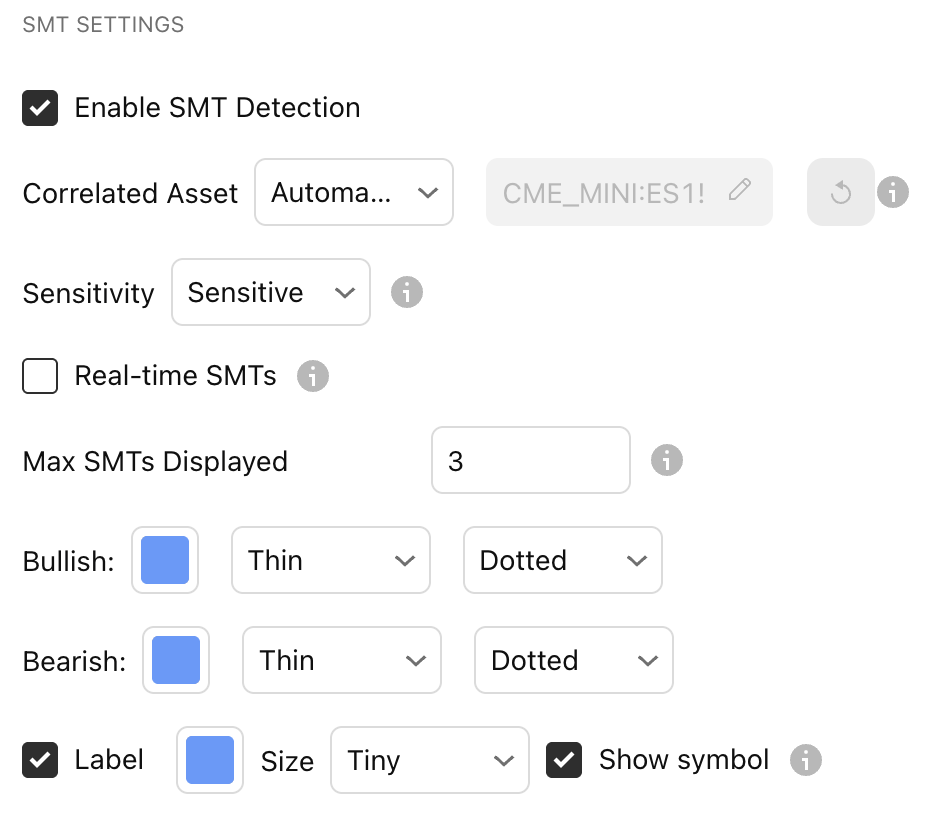Open the label Size Tiny dropdown

[429, 760]
